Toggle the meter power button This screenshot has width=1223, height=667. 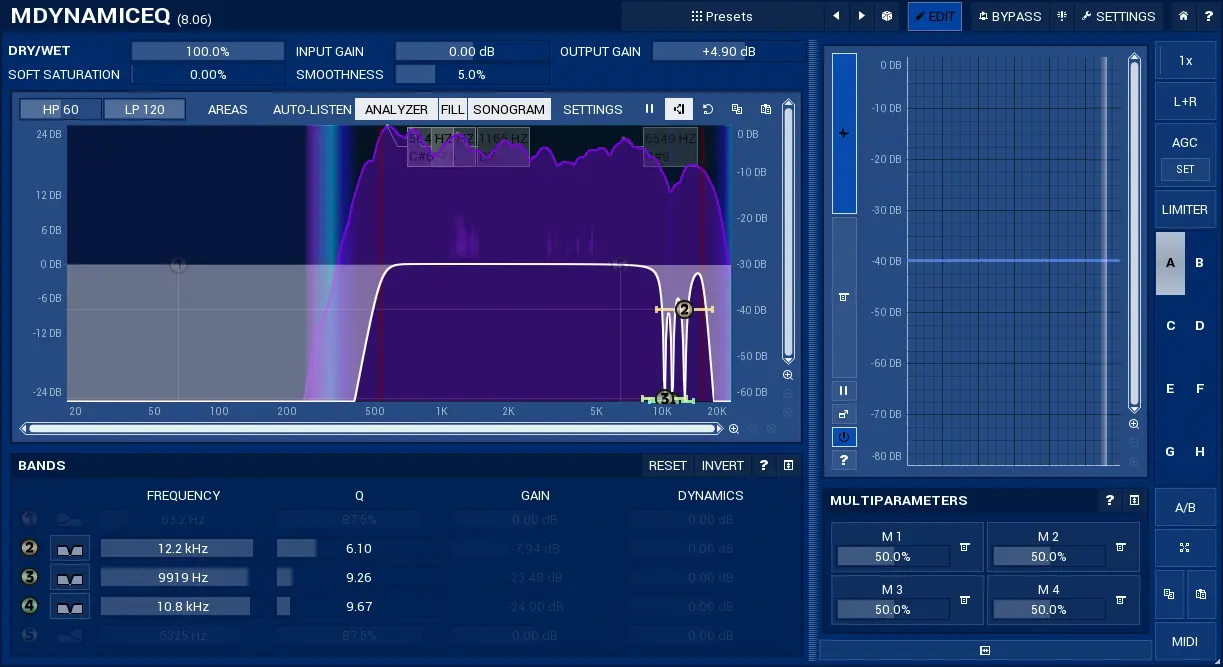[844, 437]
